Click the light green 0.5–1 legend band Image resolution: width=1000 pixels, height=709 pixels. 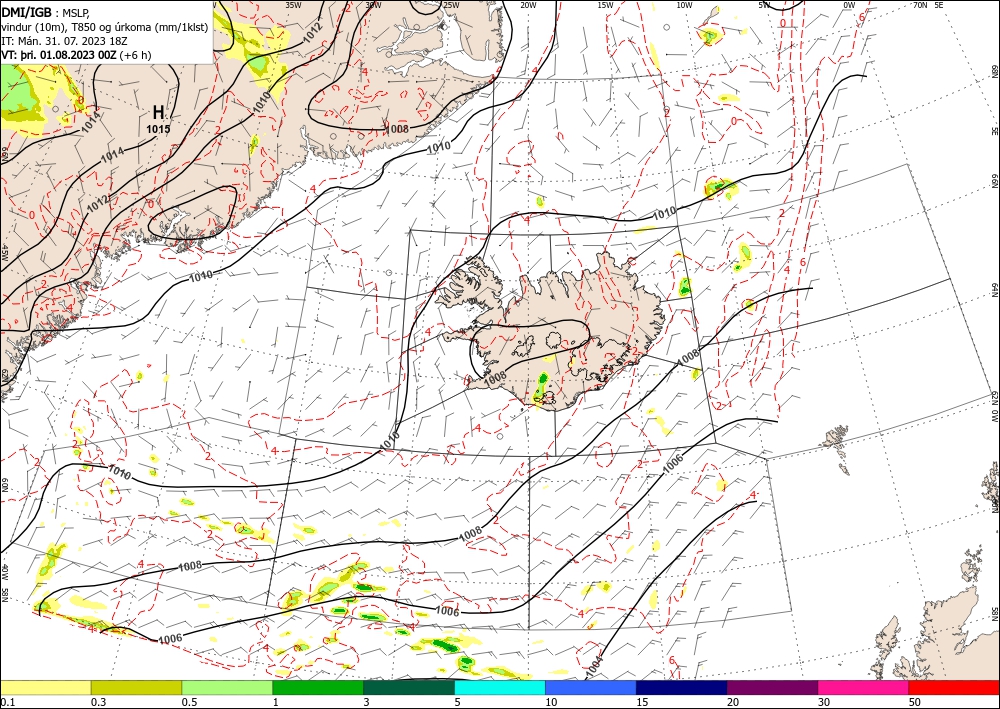(227, 687)
